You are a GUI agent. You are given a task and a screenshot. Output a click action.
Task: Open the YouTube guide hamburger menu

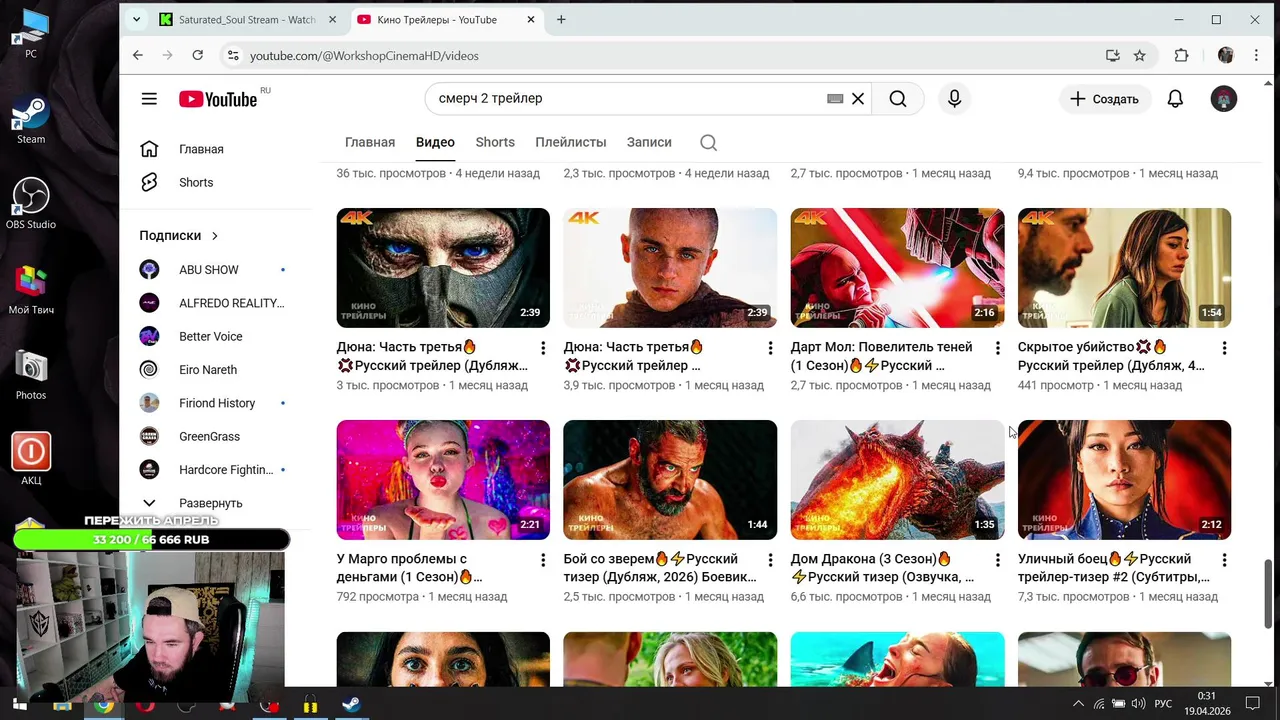click(149, 99)
